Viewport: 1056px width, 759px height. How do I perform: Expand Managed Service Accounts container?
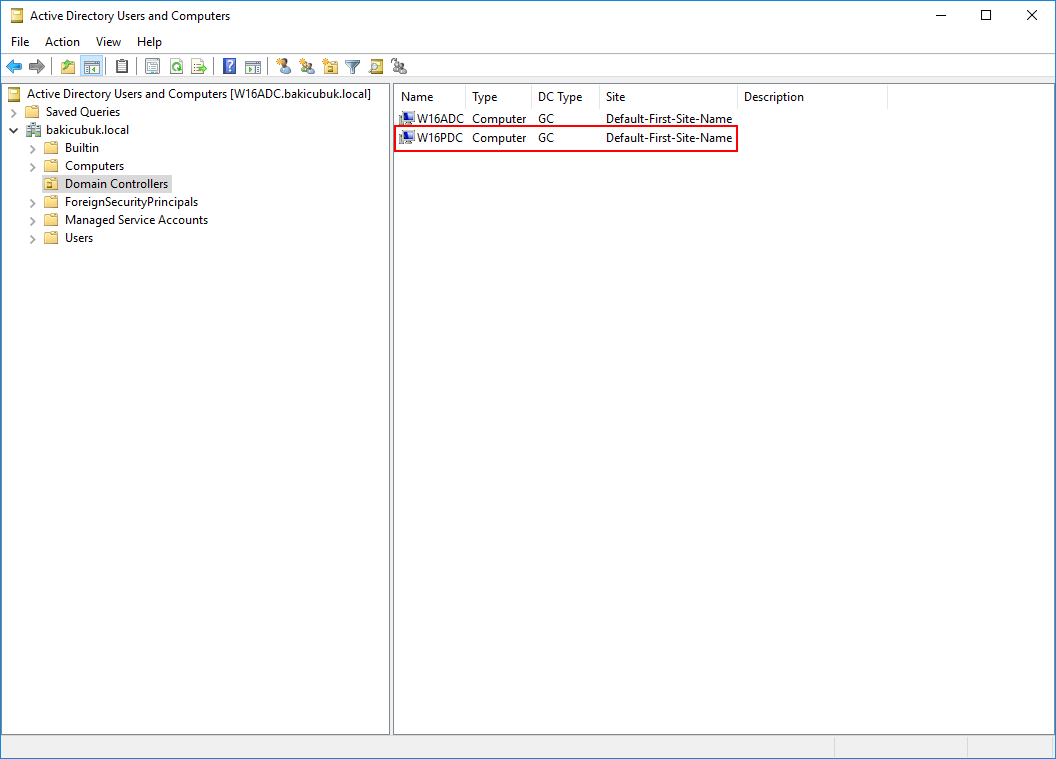pos(32,220)
